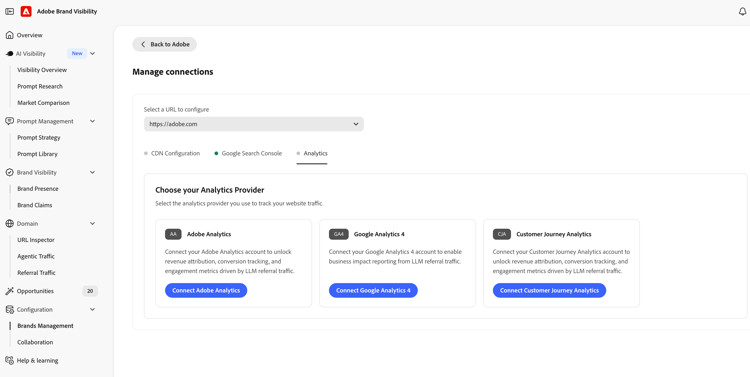Open Visibility Overview in sidebar
The height and width of the screenshot is (377, 750).
point(42,70)
